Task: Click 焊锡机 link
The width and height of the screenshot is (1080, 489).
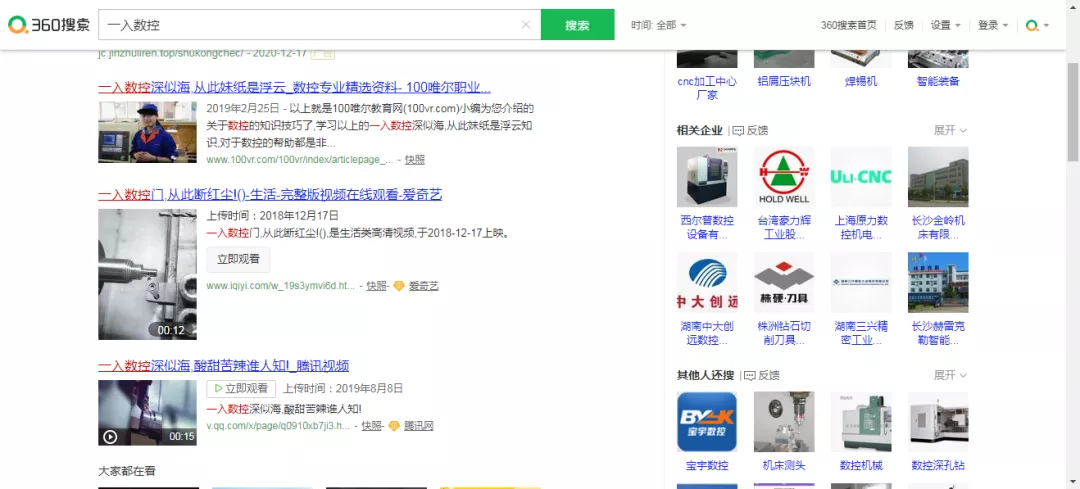Action: (861, 81)
